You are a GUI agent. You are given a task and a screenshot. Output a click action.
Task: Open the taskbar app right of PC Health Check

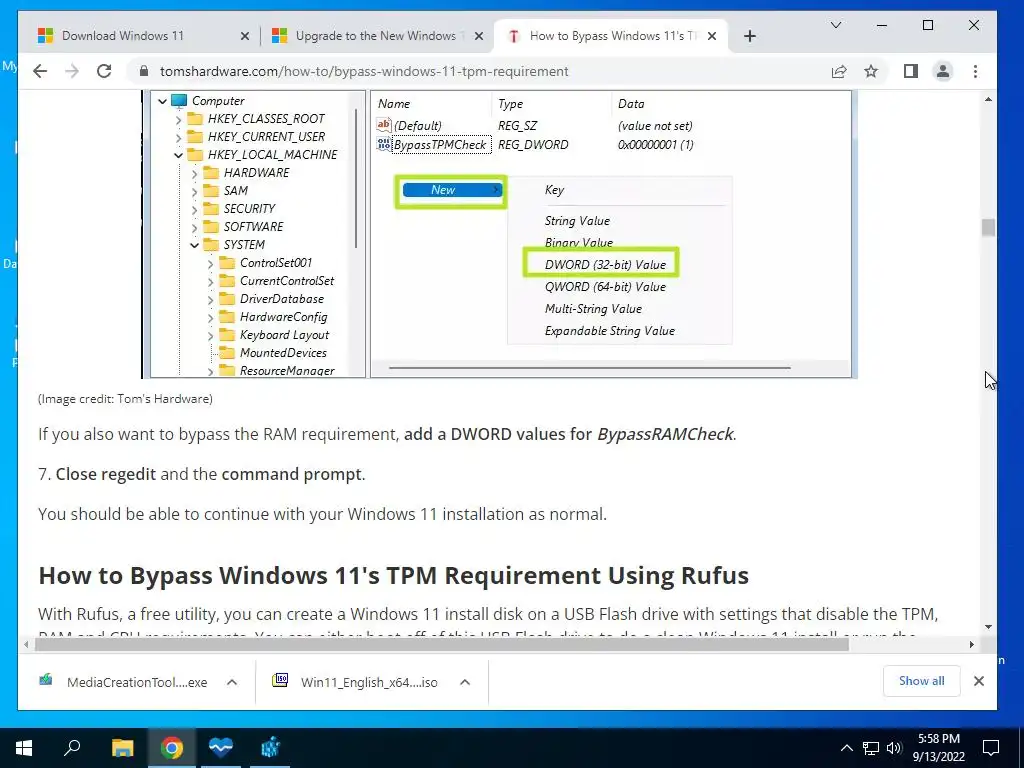(x=270, y=748)
